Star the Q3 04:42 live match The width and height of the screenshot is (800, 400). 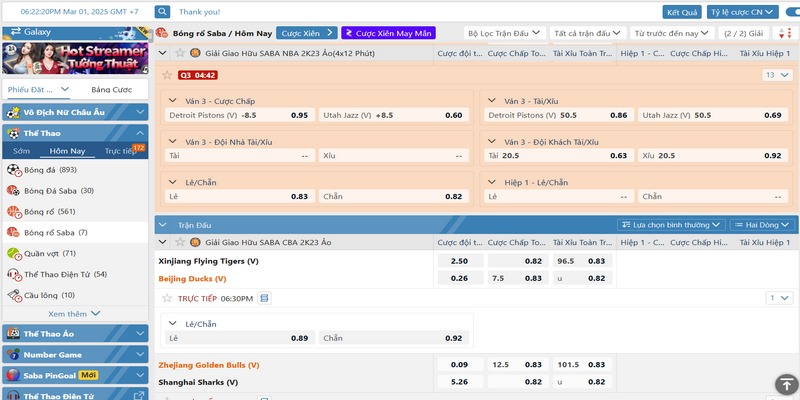166,75
